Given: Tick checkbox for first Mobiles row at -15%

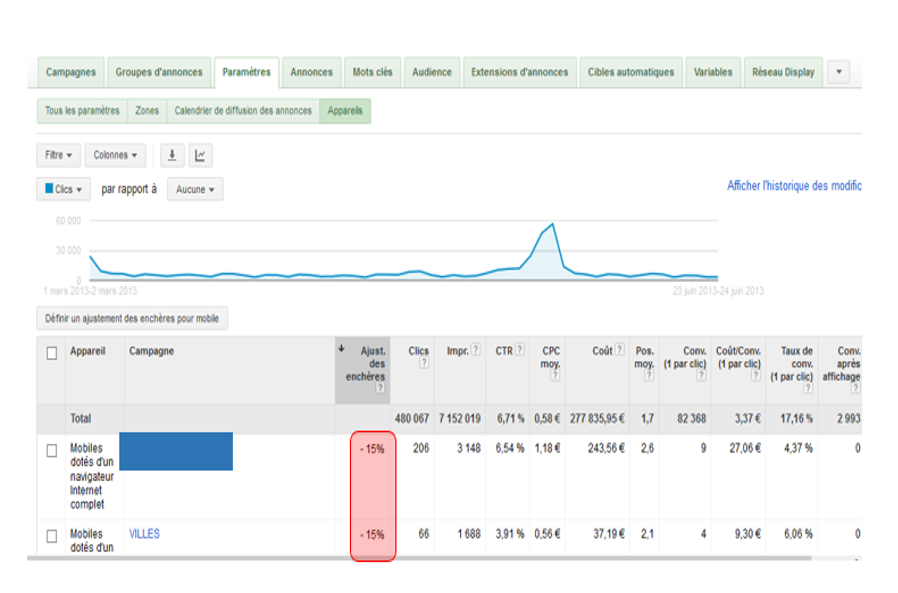Looking at the screenshot, I should 52,451.
